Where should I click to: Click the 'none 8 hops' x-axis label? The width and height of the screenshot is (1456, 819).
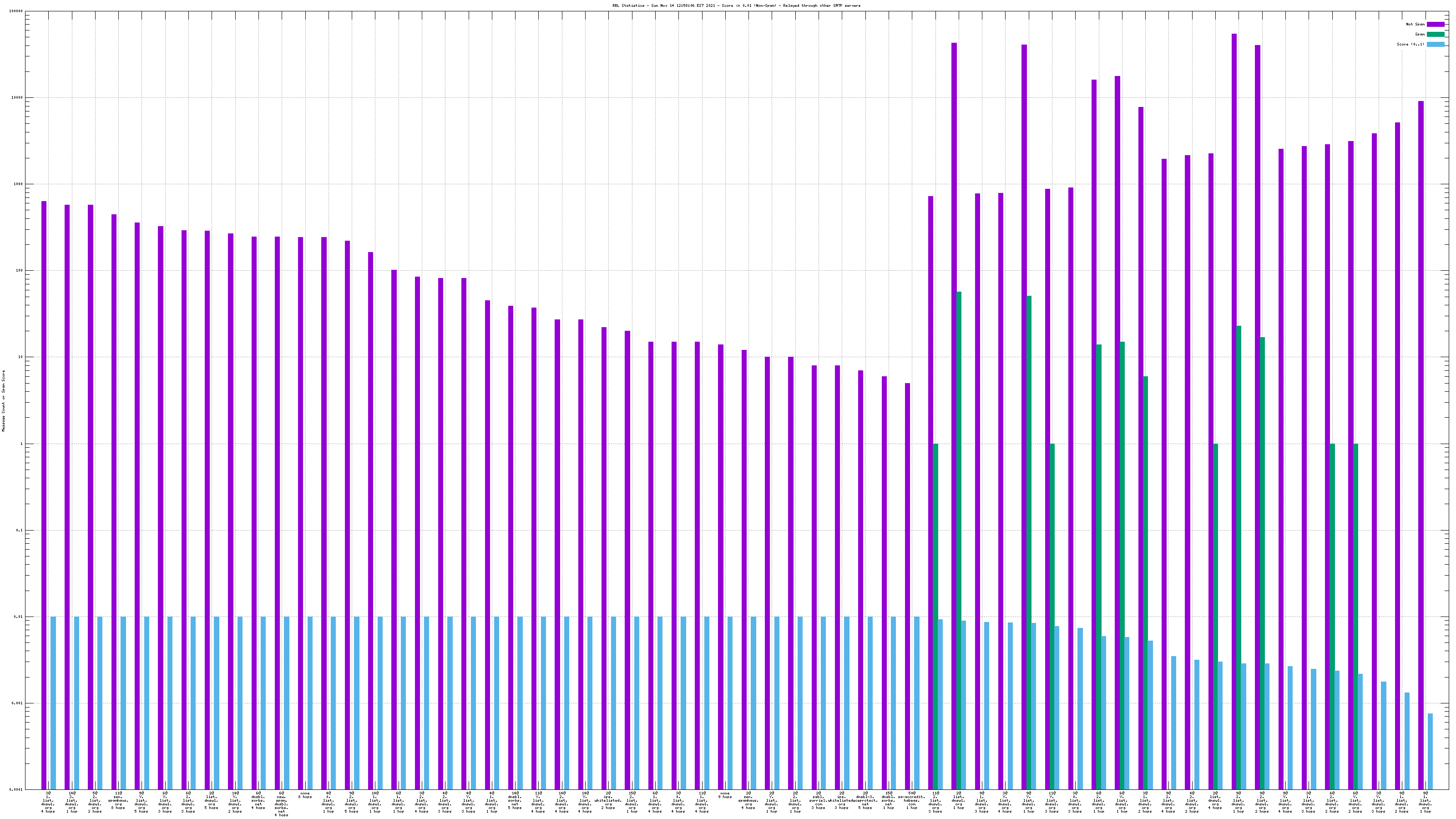[305, 795]
